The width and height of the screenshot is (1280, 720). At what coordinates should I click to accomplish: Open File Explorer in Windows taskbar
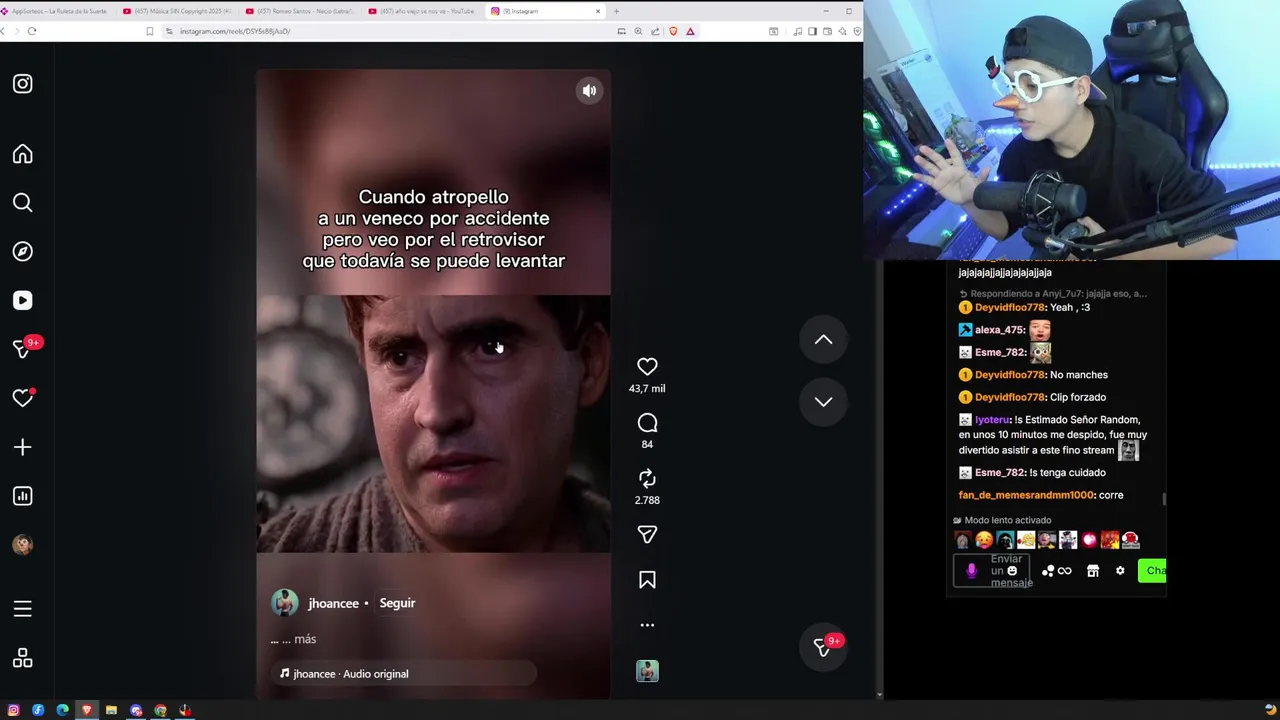111,710
